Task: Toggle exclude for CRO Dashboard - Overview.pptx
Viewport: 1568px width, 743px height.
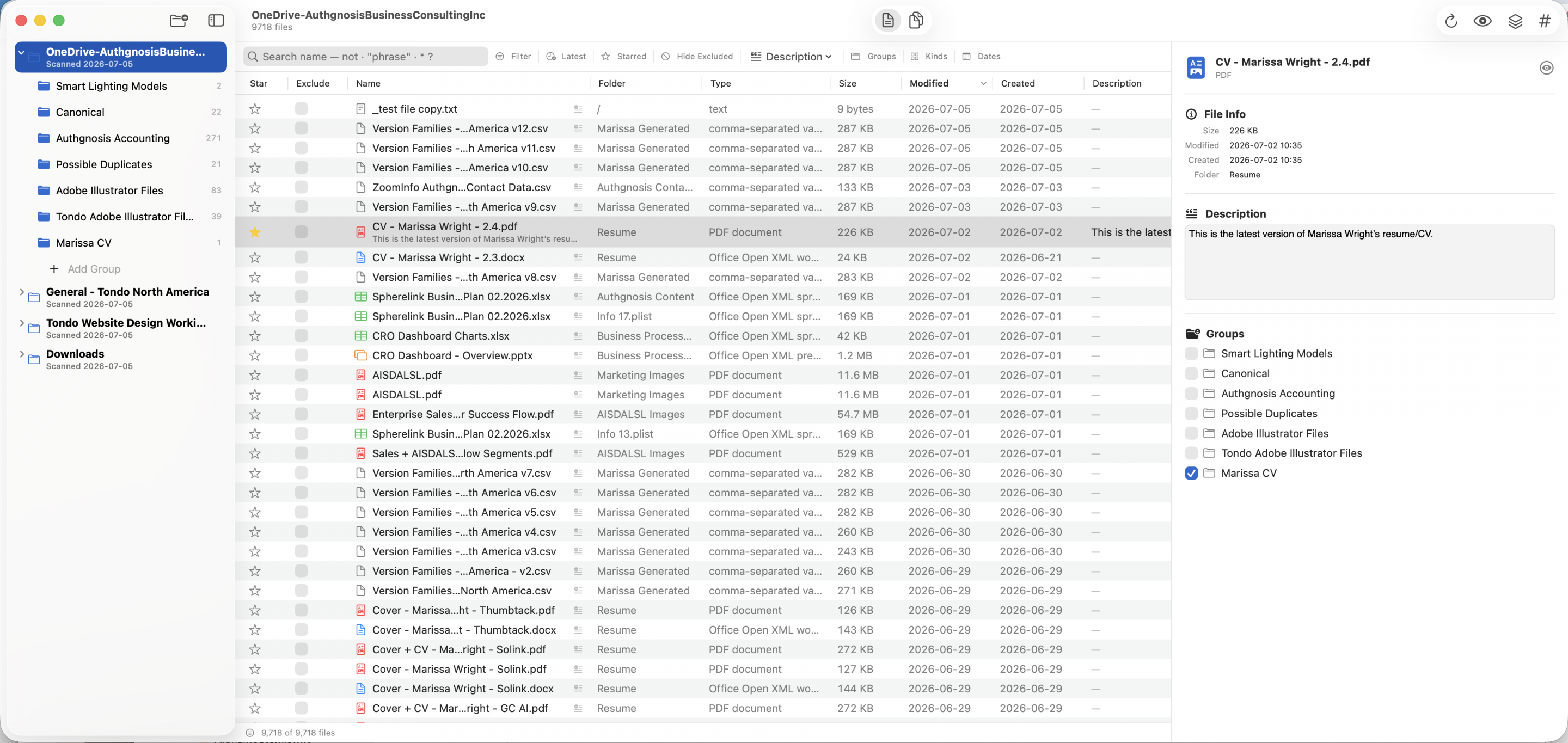Action: click(x=301, y=355)
